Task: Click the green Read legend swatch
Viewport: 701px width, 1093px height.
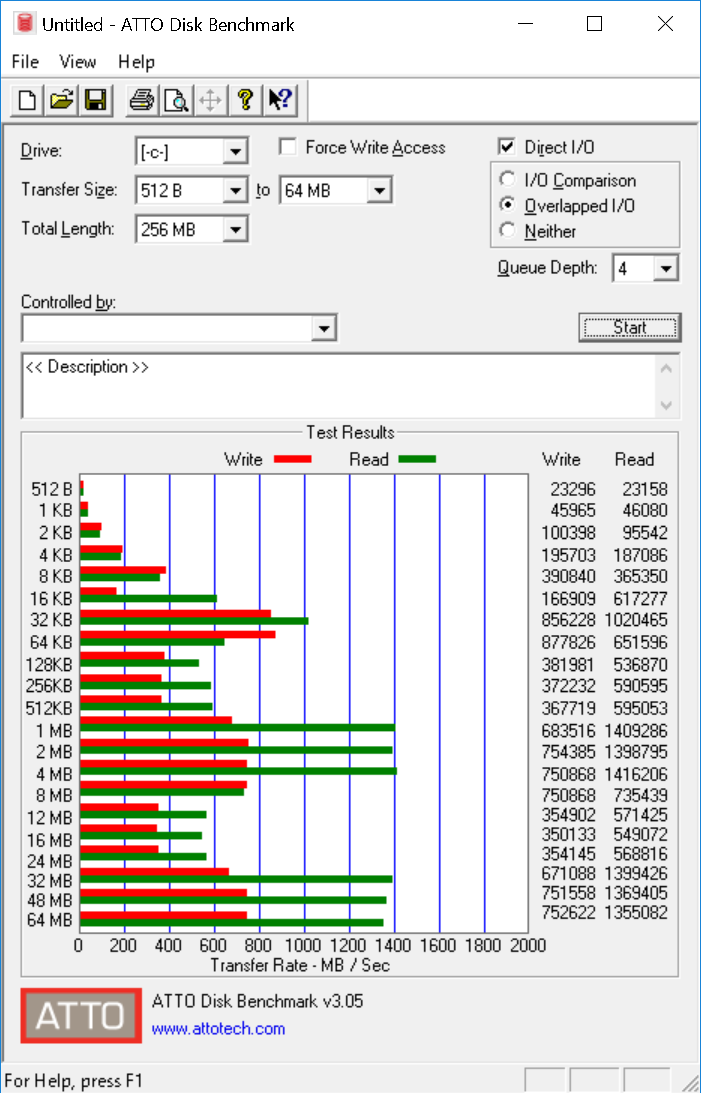Action: [417, 459]
